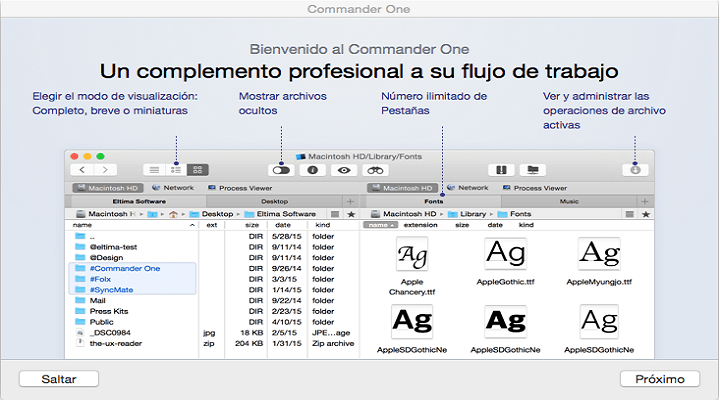
Task: Click the network computer toolbar icon
Action: (x=533, y=170)
